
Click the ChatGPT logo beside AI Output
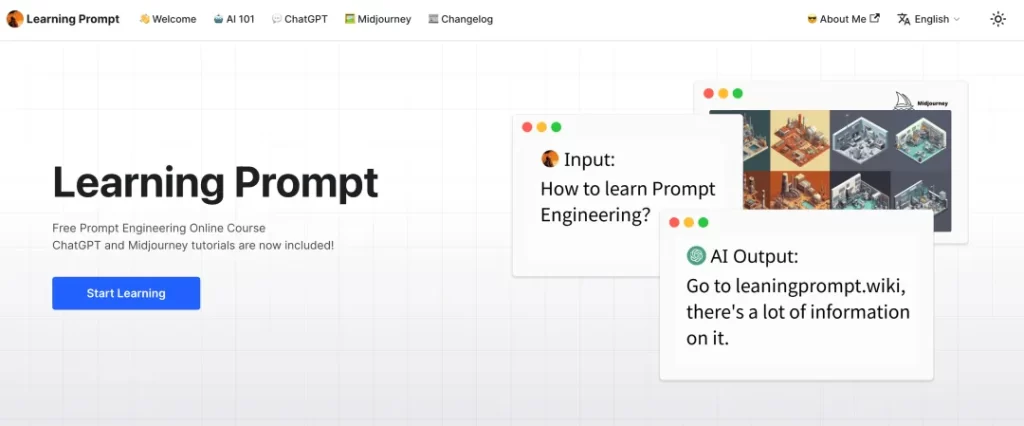tap(696, 256)
